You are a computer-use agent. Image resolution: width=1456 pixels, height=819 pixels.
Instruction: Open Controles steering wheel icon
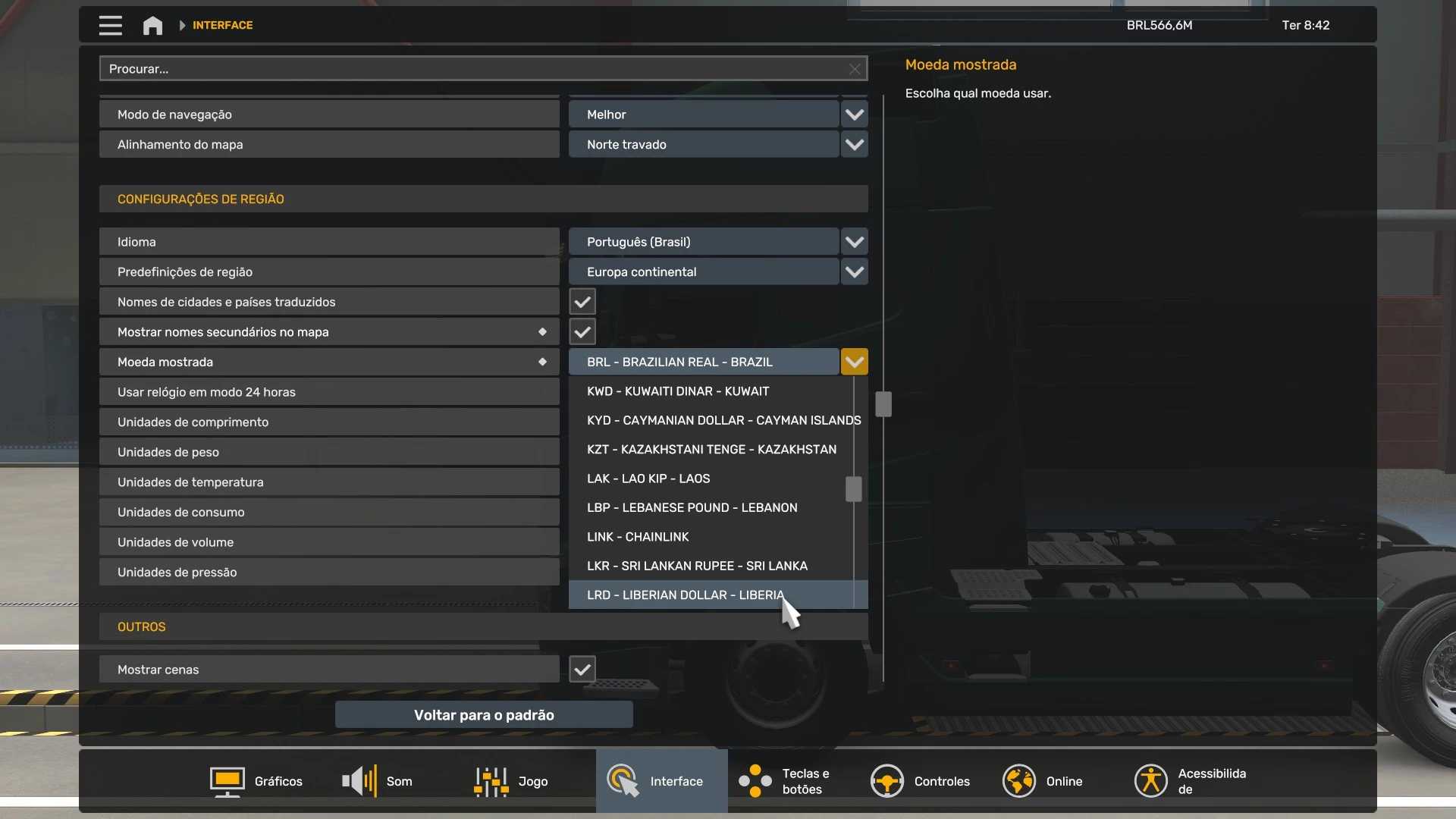click(886, 781)
